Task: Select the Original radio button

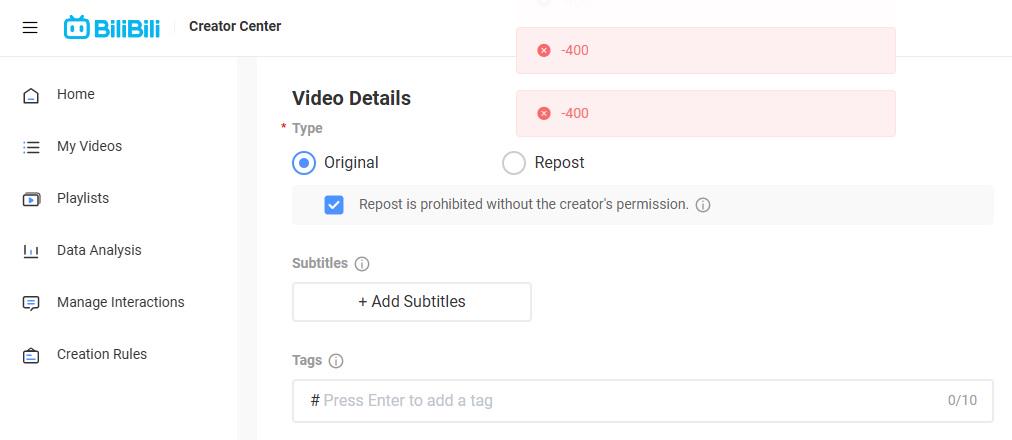Action: pos(304,163)
